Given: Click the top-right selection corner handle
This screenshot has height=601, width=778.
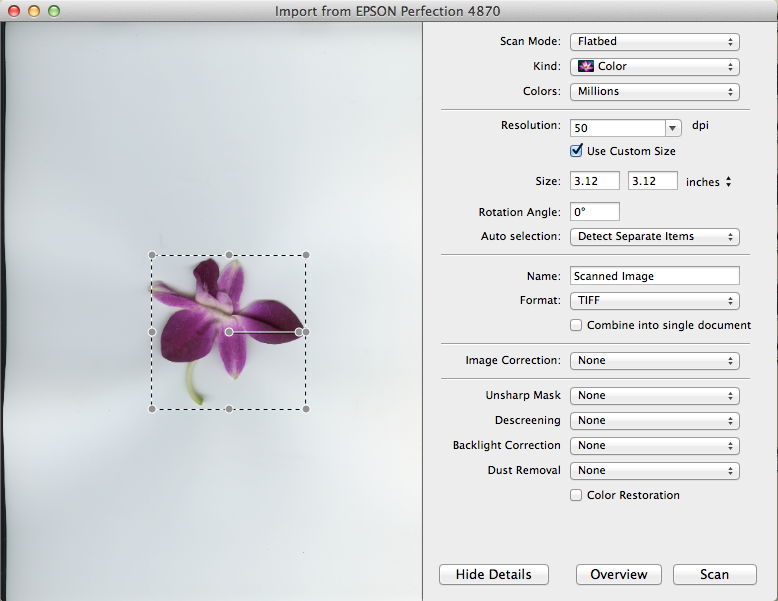Looking at the screenshot, I should click(x=306, y=255).
